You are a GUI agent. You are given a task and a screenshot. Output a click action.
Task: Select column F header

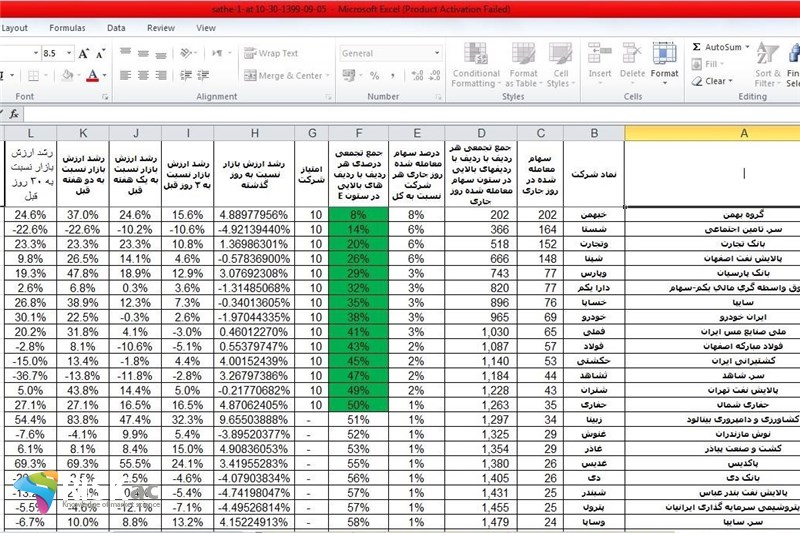[359, 133]
